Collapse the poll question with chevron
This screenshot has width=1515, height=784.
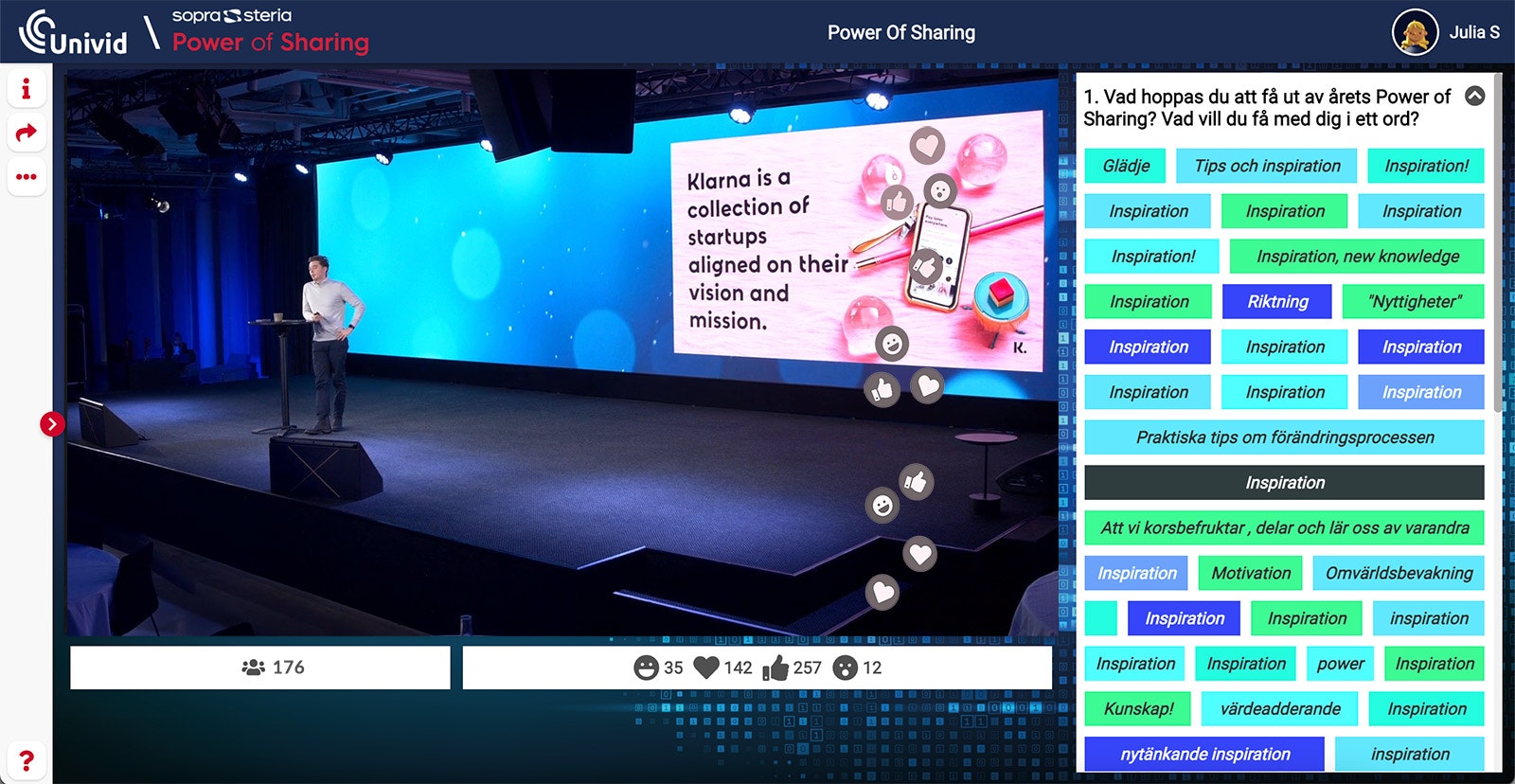[1474, 97]
